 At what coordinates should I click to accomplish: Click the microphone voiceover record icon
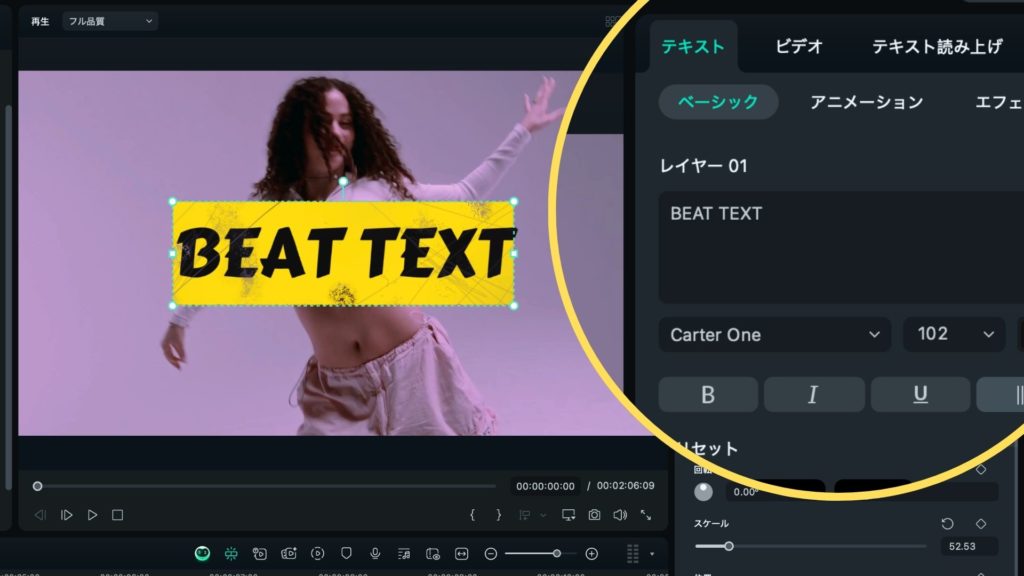coord(375,553)
